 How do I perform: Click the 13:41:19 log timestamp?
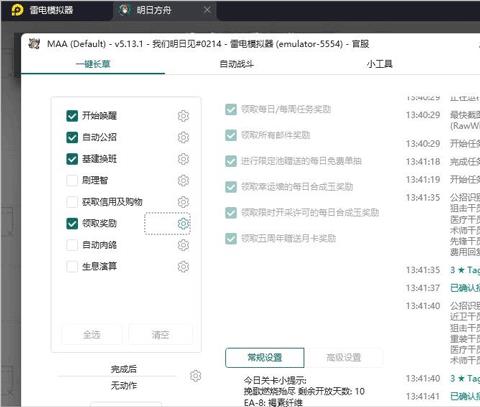click(x=423, y=180)
